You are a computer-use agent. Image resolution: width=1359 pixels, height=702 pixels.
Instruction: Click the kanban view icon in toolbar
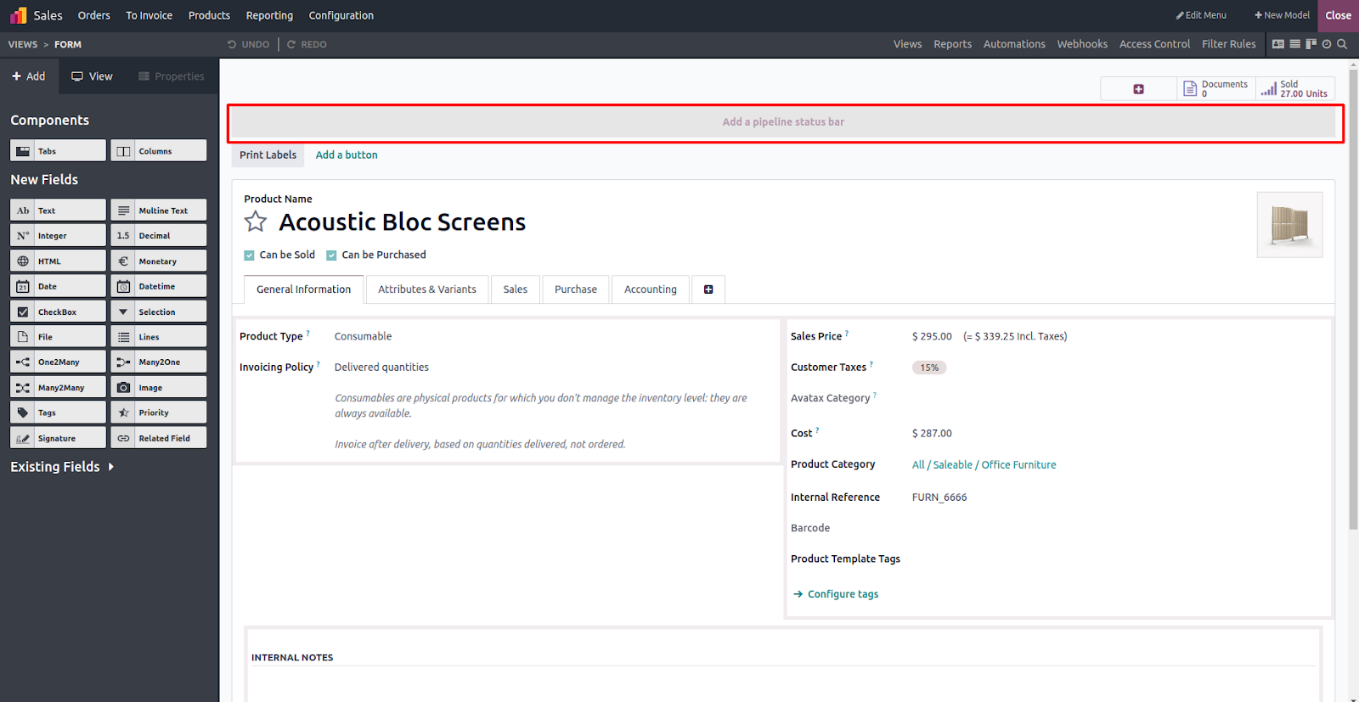pyautogui.click(x=1310, y=44)
